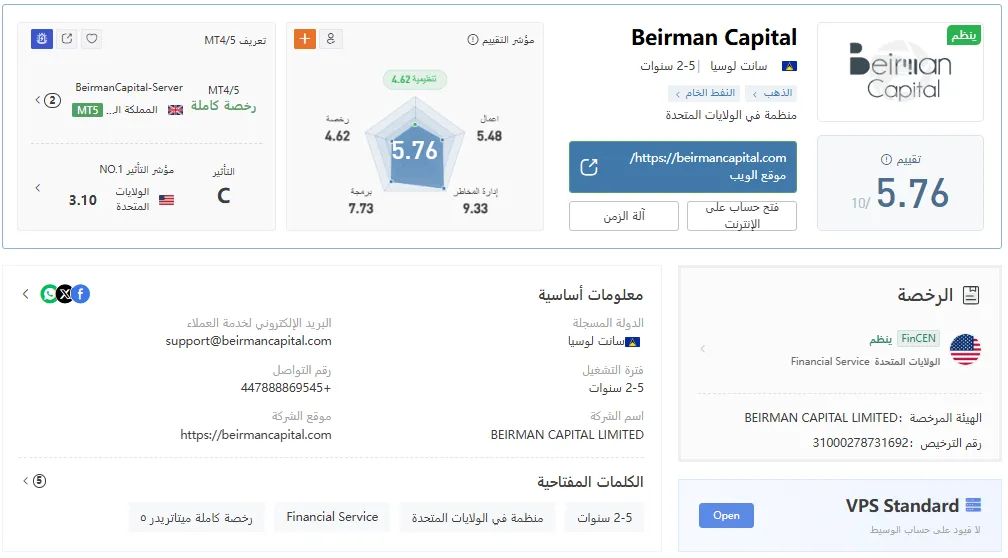Image resolution: width=1008 pixels, height=558 pixels.
Task: Click the rating info icon near تقييم
Action: [886, 159]
